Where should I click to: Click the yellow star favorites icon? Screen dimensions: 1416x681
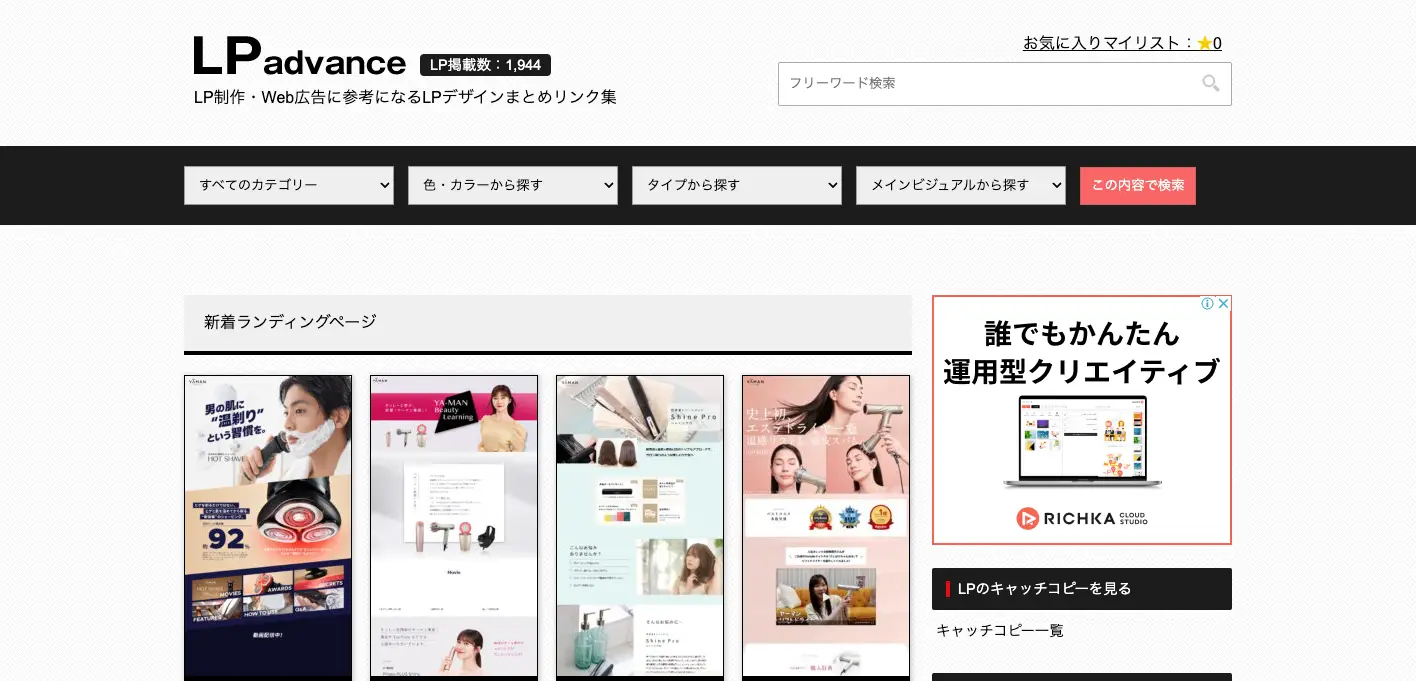(x=1204, y=43)
